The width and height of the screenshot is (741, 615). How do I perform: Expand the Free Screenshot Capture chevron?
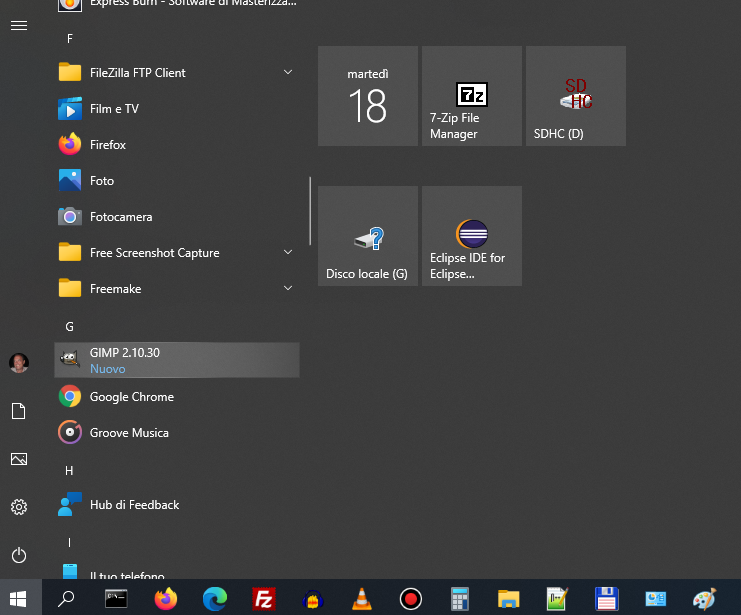pos(288,252)
